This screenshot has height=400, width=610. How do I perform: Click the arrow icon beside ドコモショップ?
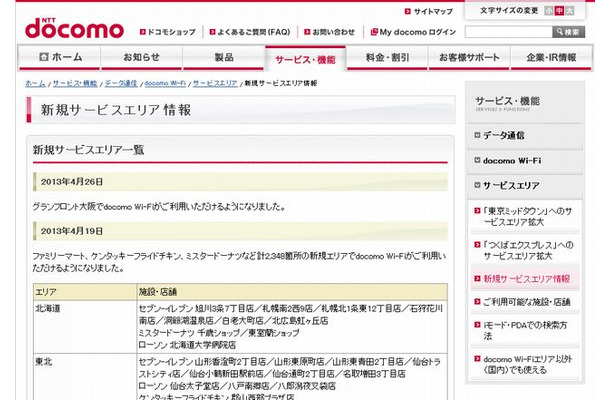pyautogui.click(x=142, y=32)
